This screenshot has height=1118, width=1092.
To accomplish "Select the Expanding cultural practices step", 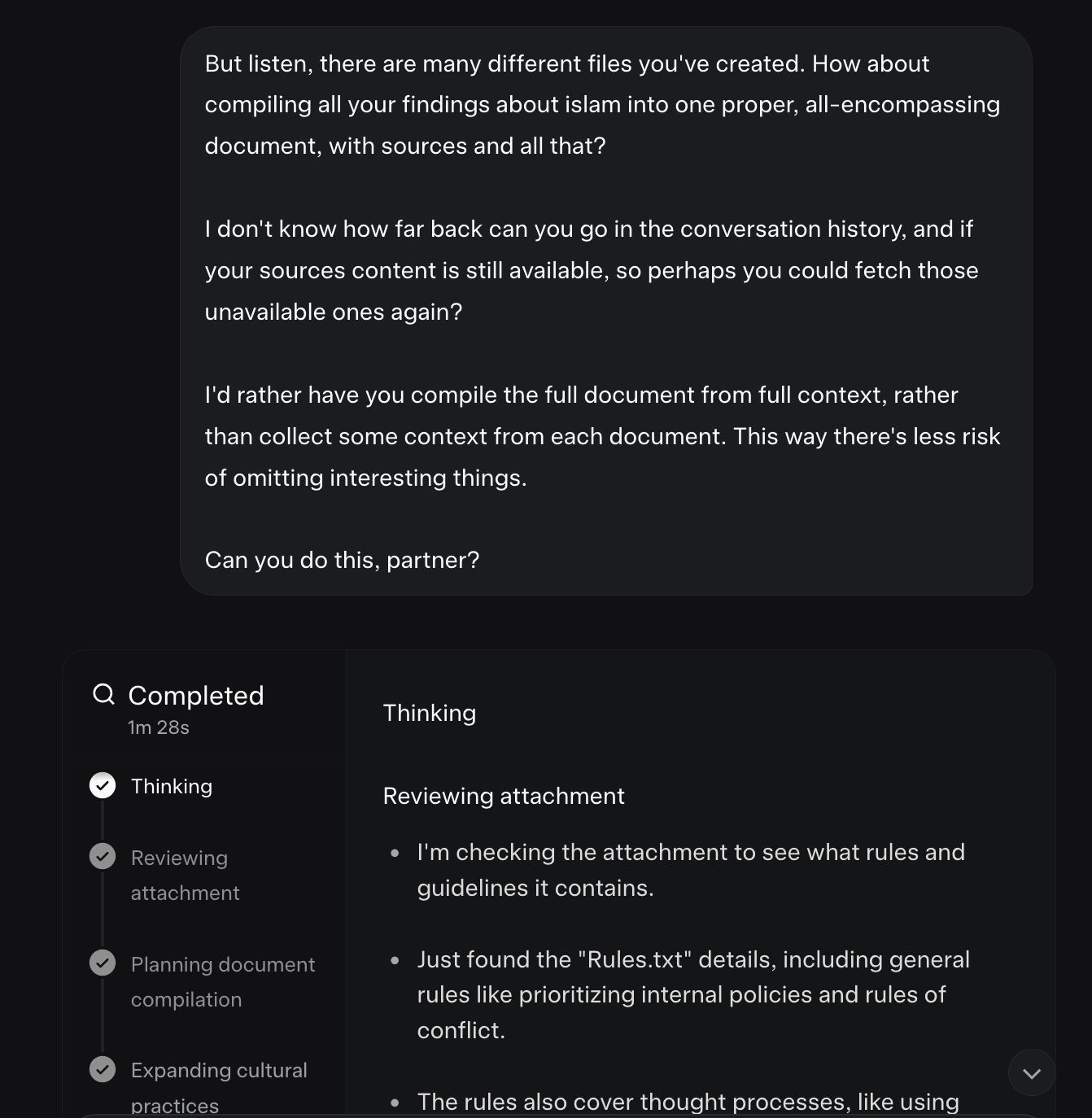I will point(219,1087).
